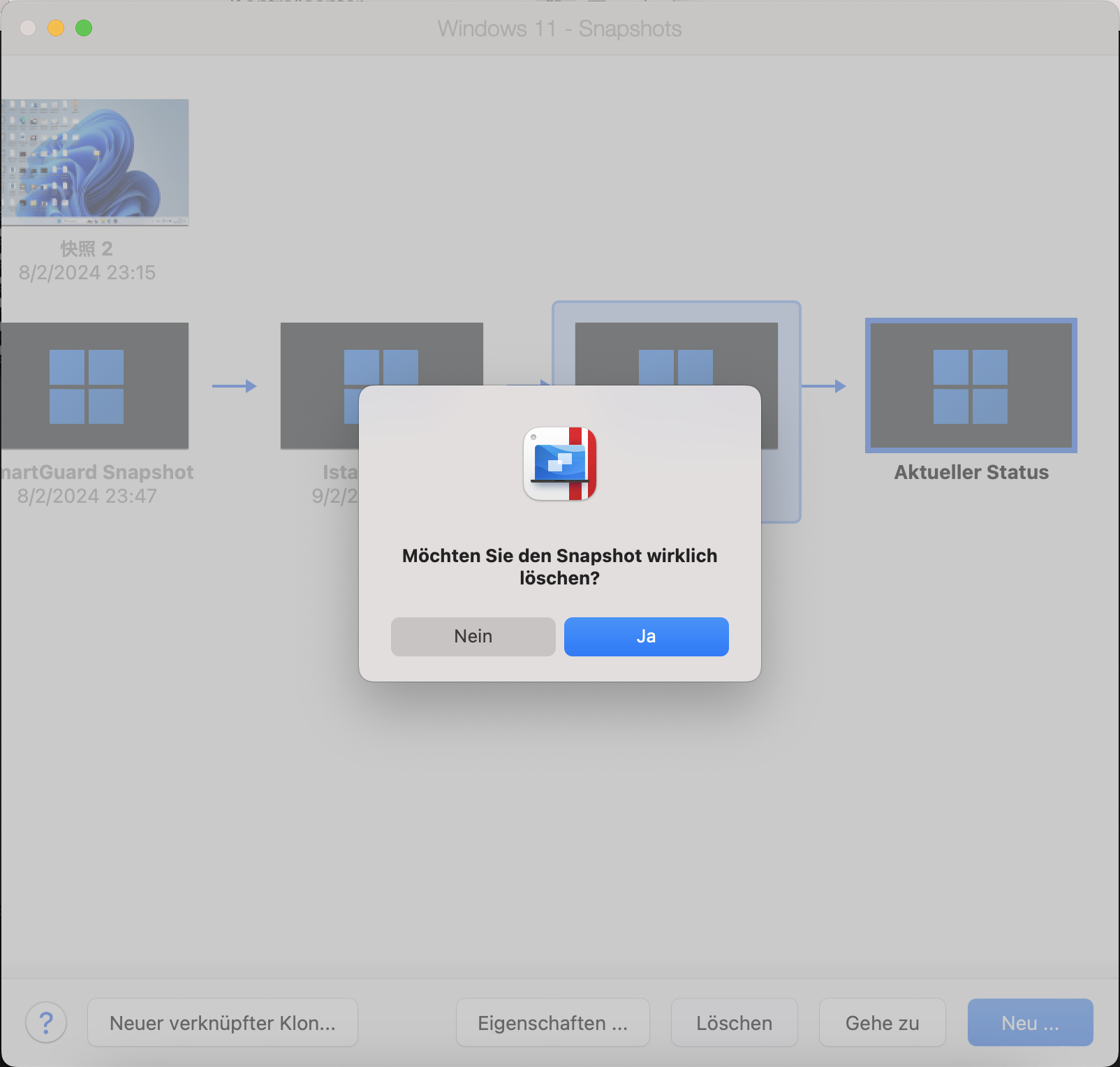Click the SmartGuard Snapshot date 8/2/2024 23:47
Viewport: 1120px width, 1067px height.
coord(87,496)
